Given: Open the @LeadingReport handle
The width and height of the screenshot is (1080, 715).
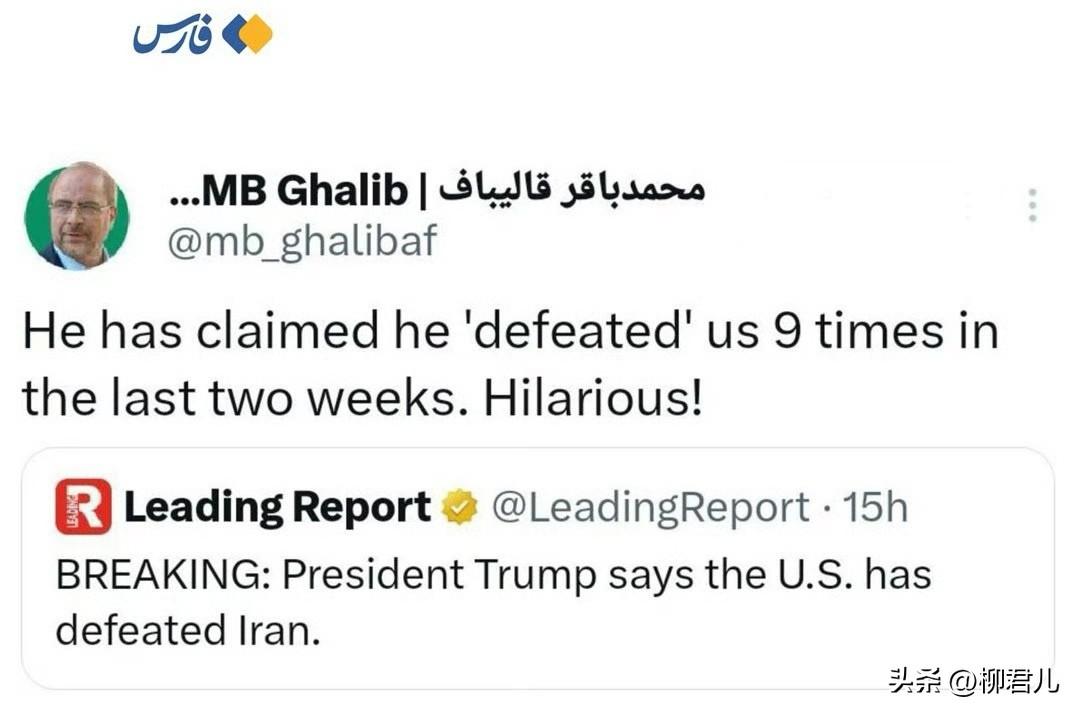Looking at the screenshot, I should point(651,508).
